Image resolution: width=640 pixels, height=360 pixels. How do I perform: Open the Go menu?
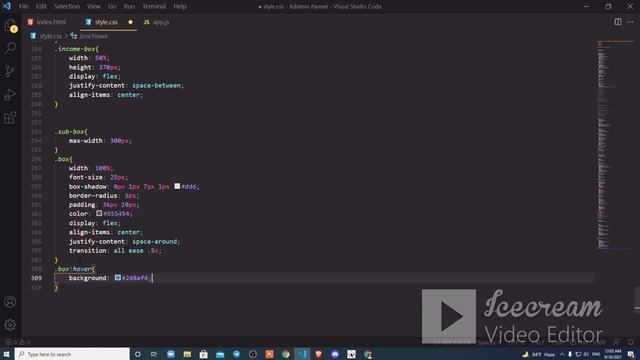pos(112,6)
